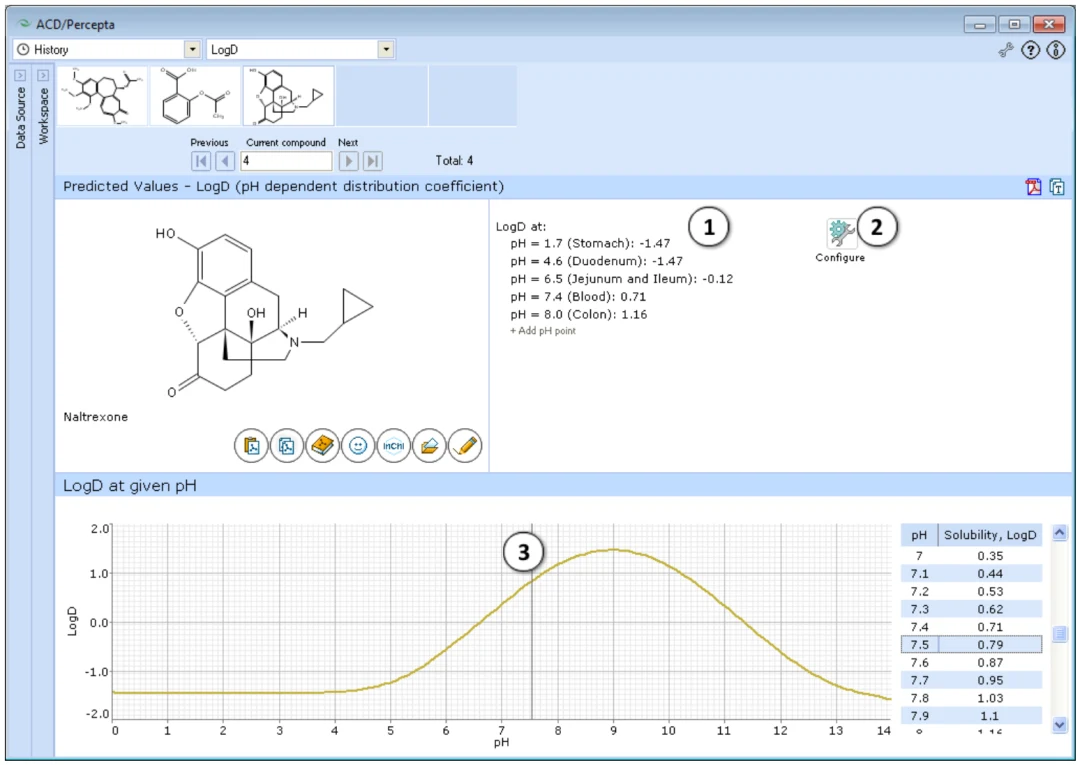Screen dimensions: 1080x765
Task: Click the table scrollbar down arrow
Action: (x=1059, y=724)
